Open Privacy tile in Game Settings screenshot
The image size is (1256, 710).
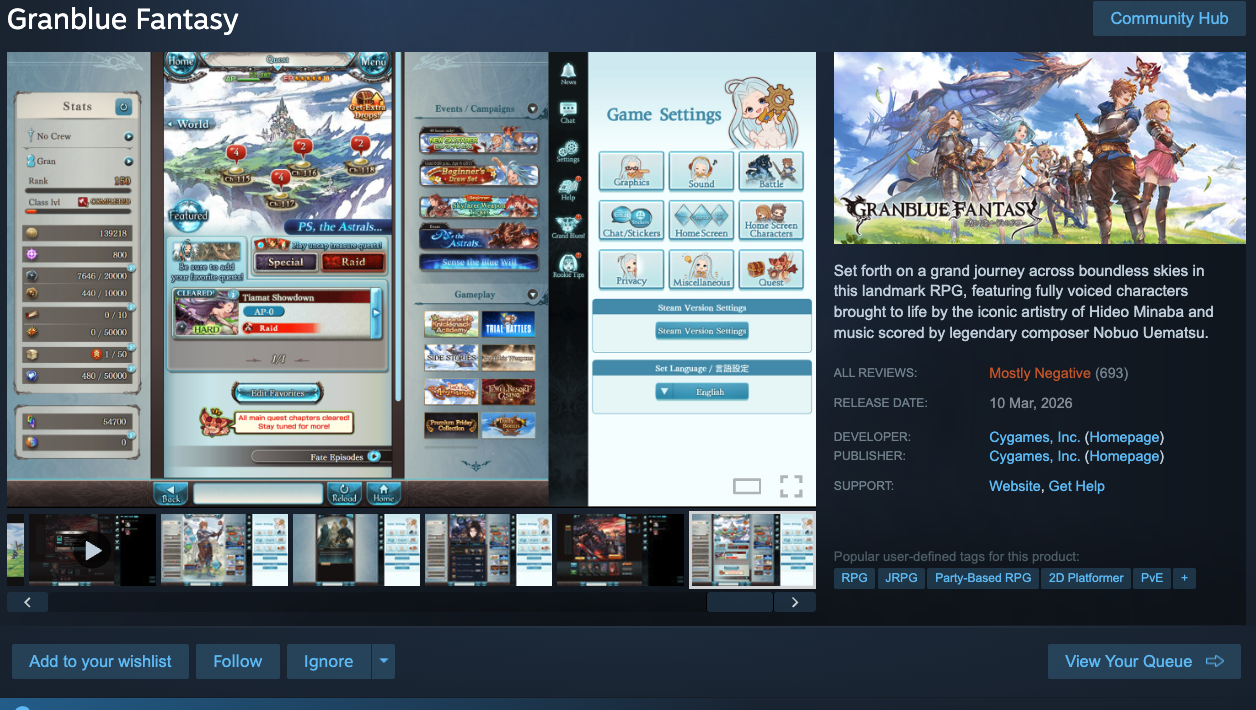point(632,269)
